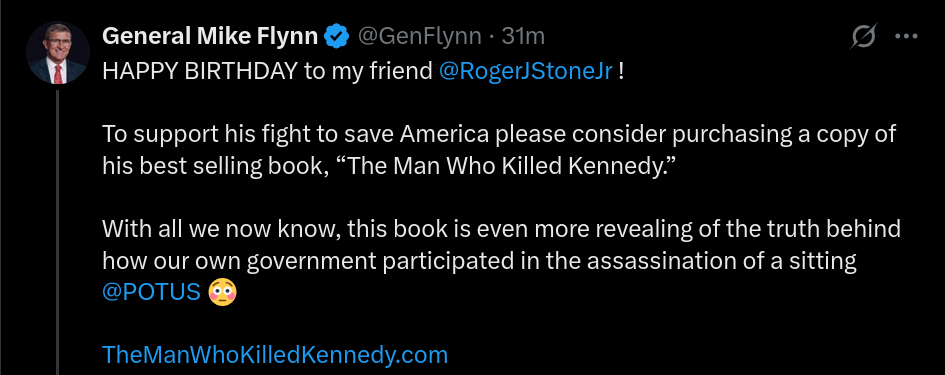Image resolution: width=945 pixels, height=375 pixels.
Task: Open the @POTUS mention link
Action: coord(151,292)
